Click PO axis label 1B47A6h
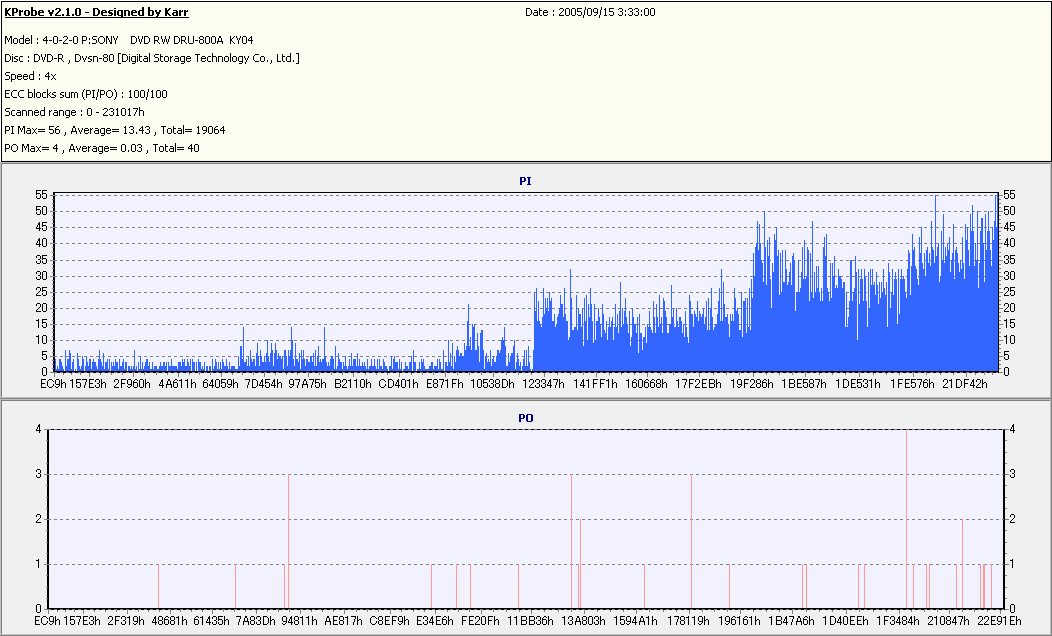 pyautogui.click(x=791, y=621)
